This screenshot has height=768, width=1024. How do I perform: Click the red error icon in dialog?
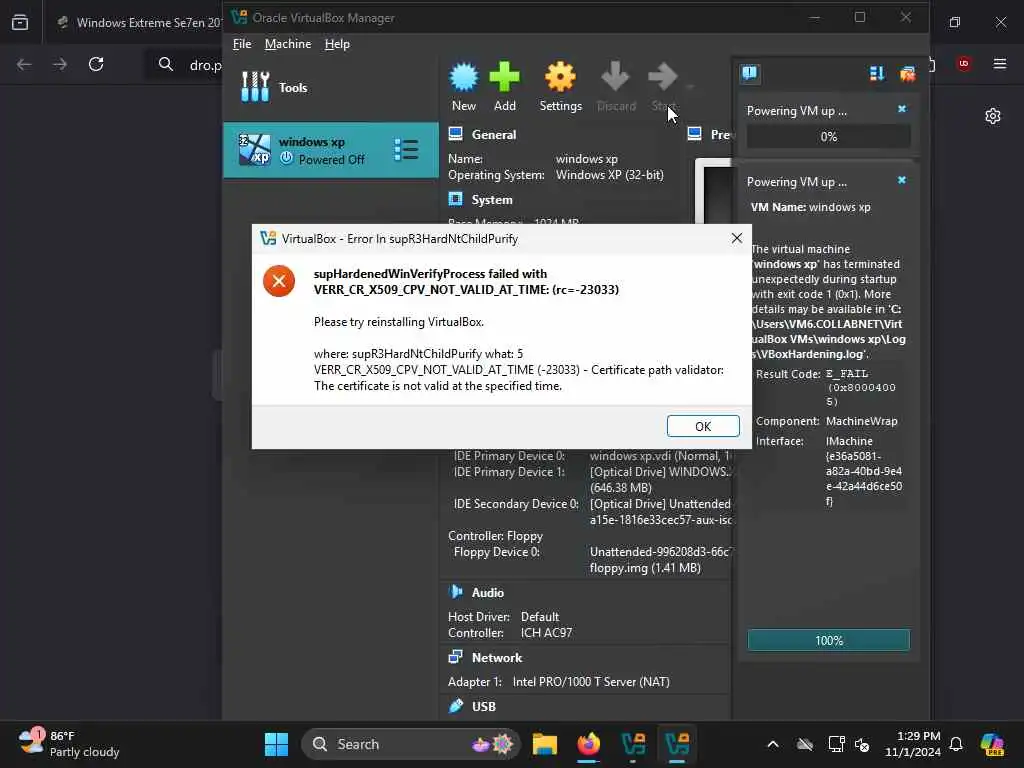tap(279, 281)
